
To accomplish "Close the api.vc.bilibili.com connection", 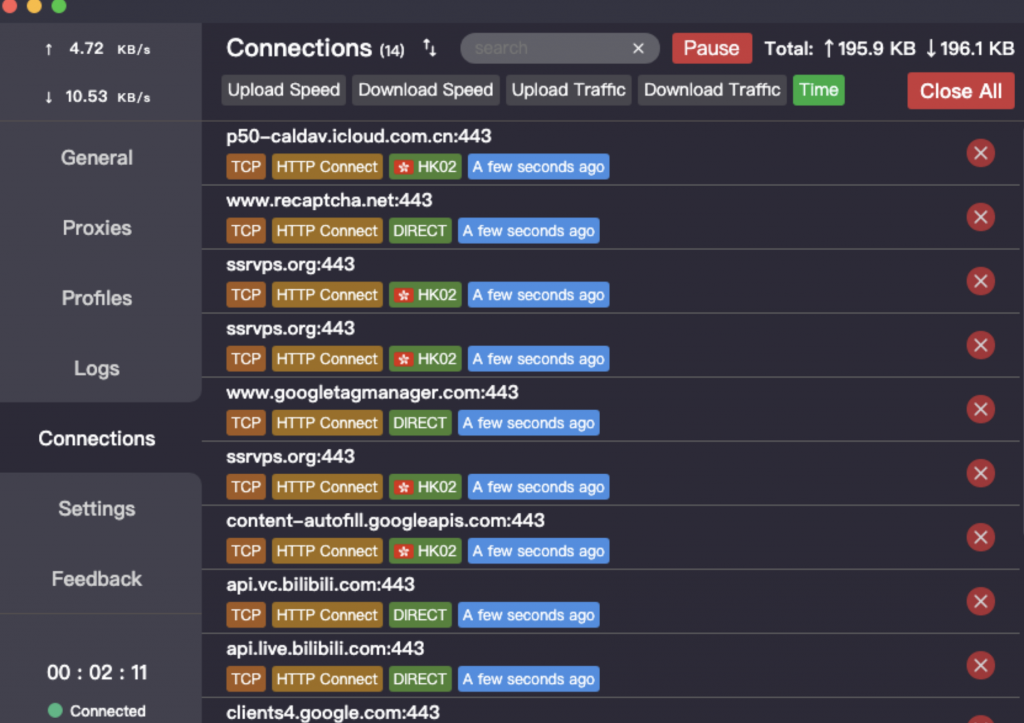I will click(980, 602).
